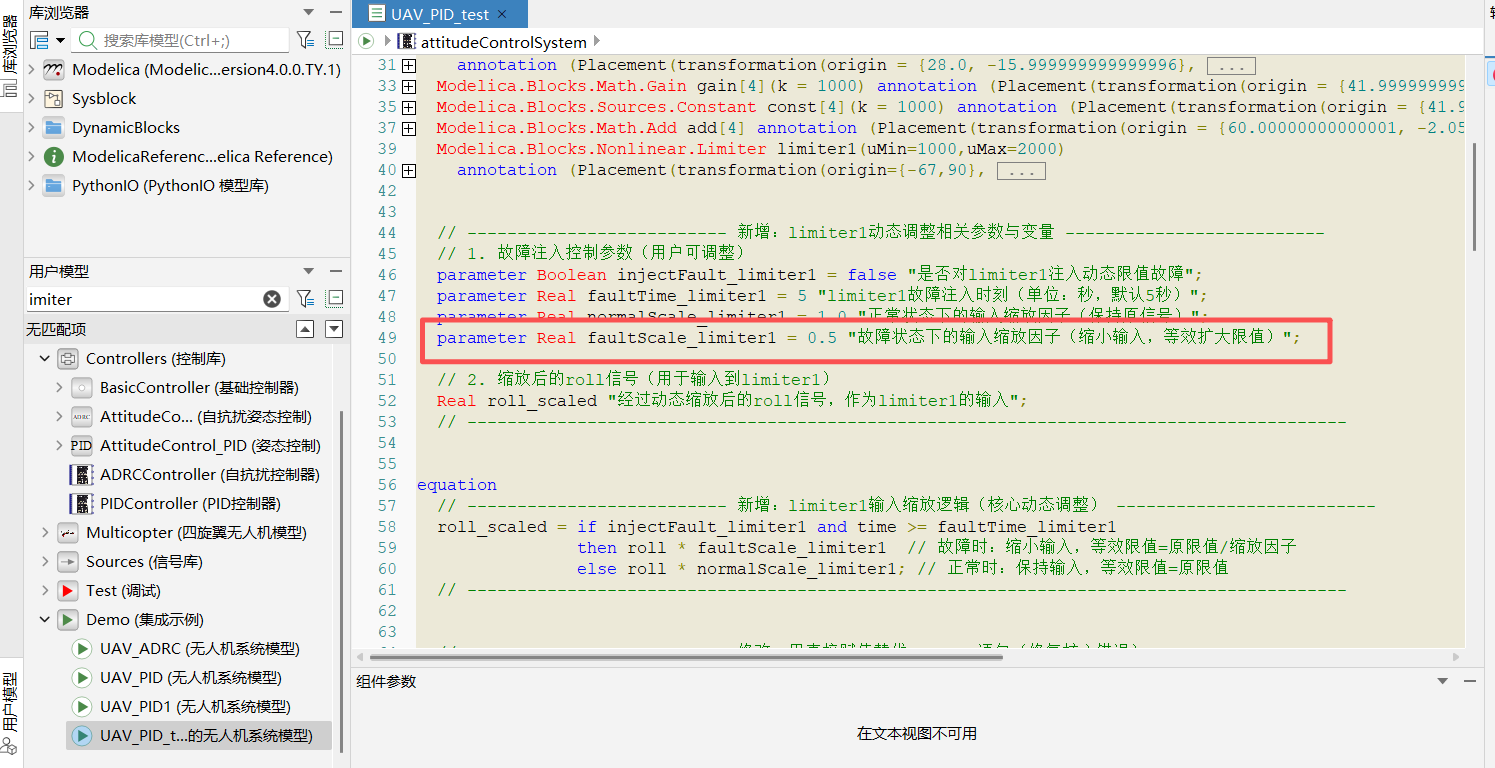Minimize the library browser panel
Viewport: 1495px width, 768px height.
point(336,12)
